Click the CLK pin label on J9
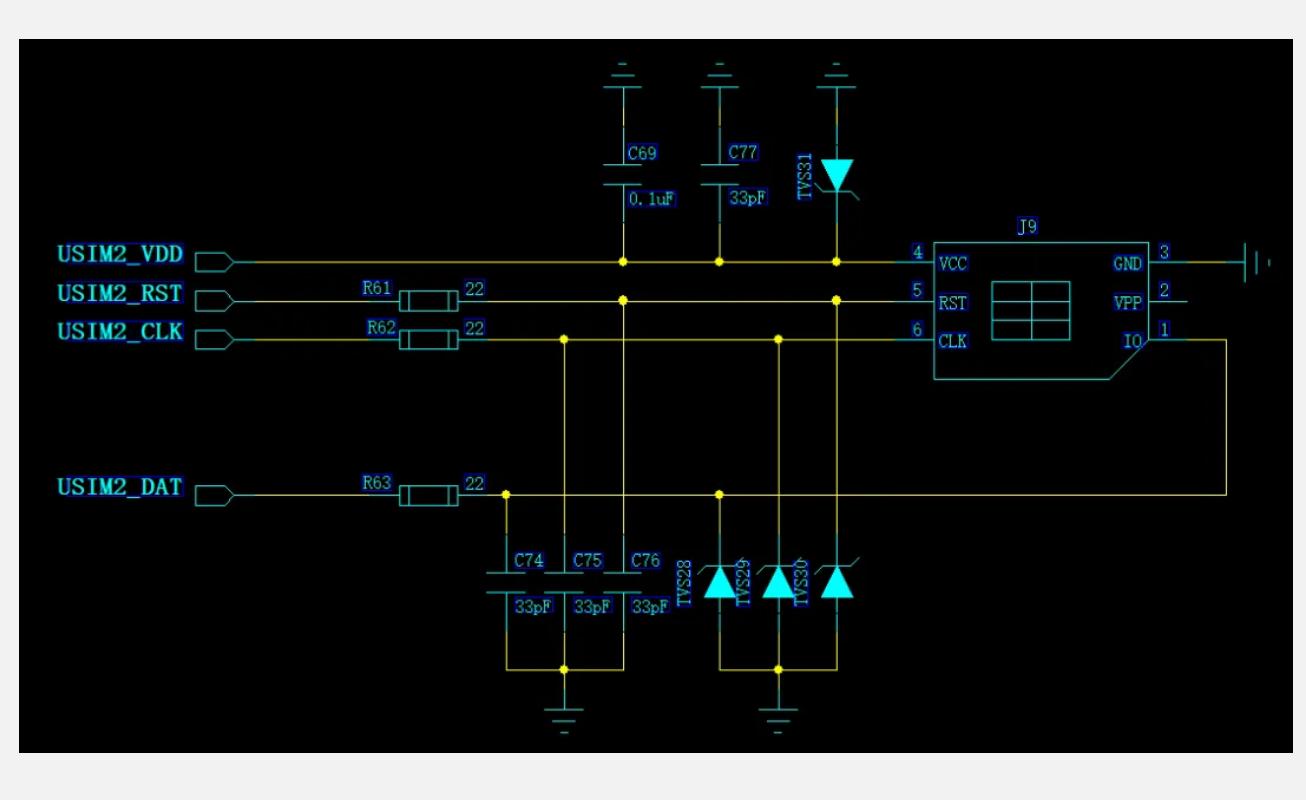Image resolution: width=1306 pixels, height=800 pixels. (x=953, y=342)
